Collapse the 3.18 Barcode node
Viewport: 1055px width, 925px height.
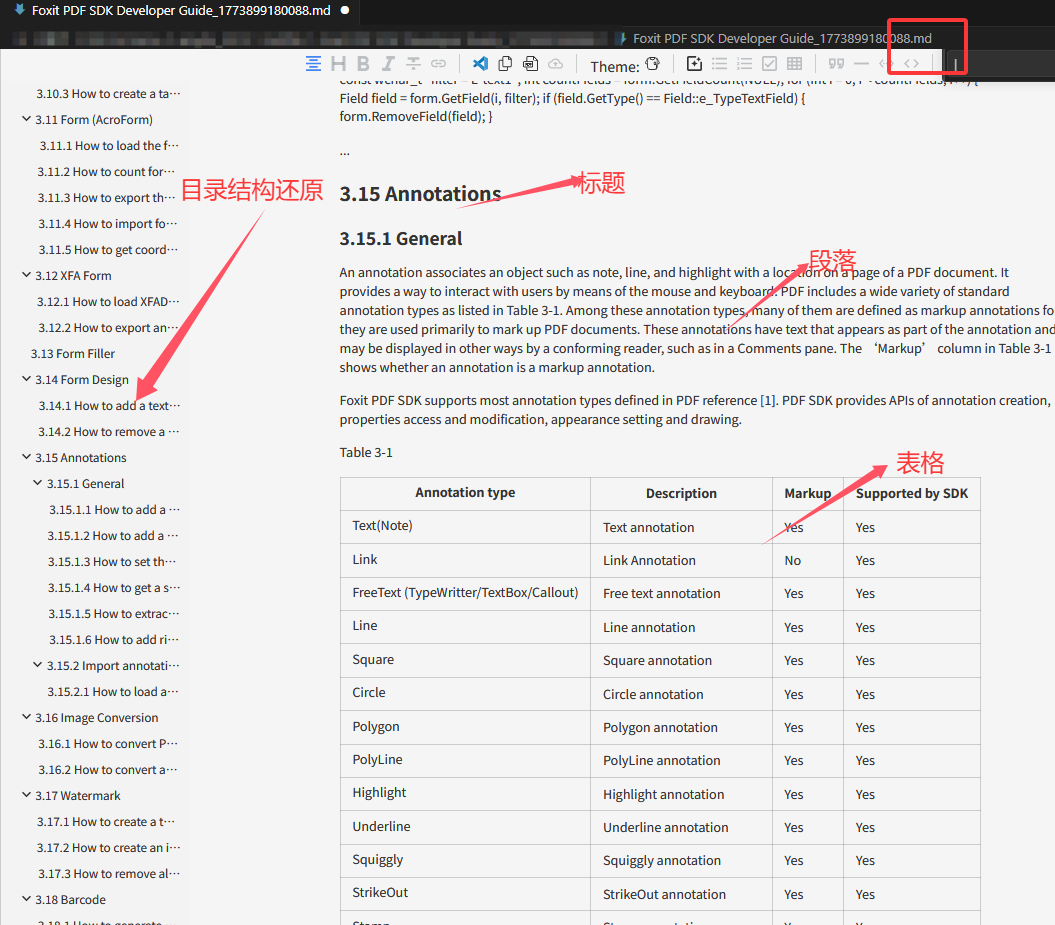point(26,899)
